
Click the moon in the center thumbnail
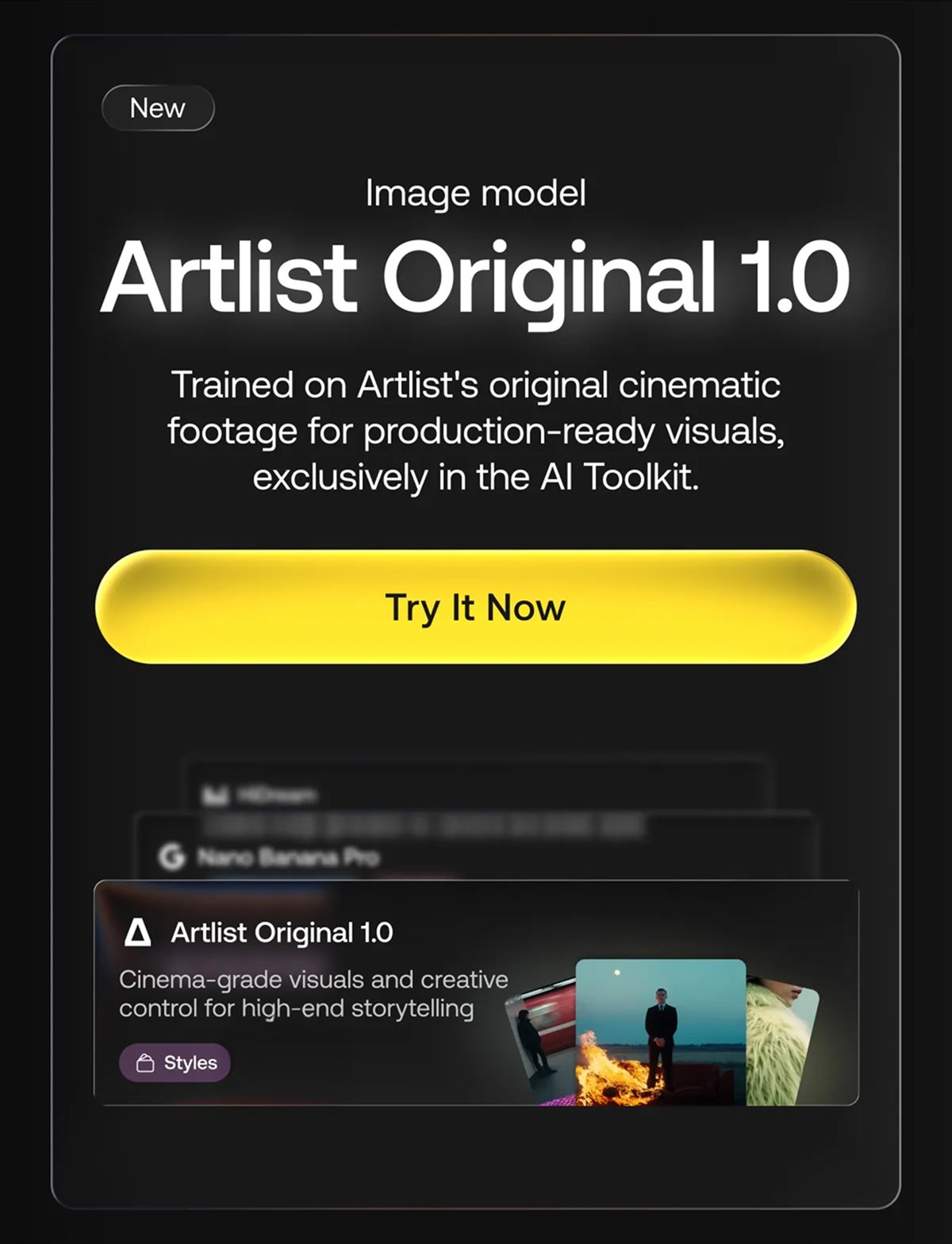616,972
